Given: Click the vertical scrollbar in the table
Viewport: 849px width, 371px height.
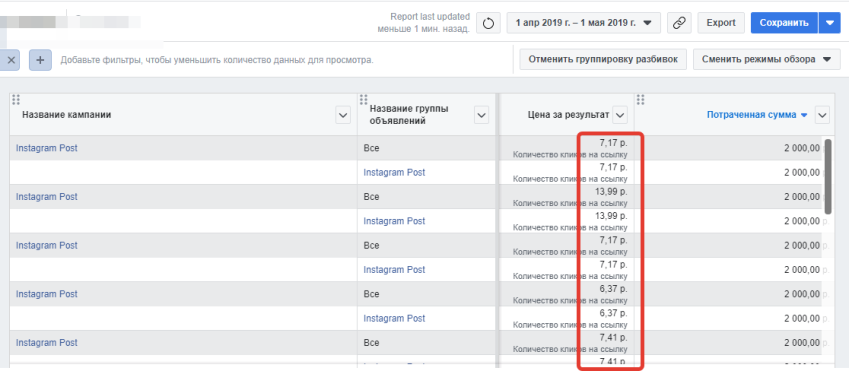Looking at the screenshot, I should [x=827, y=176].
